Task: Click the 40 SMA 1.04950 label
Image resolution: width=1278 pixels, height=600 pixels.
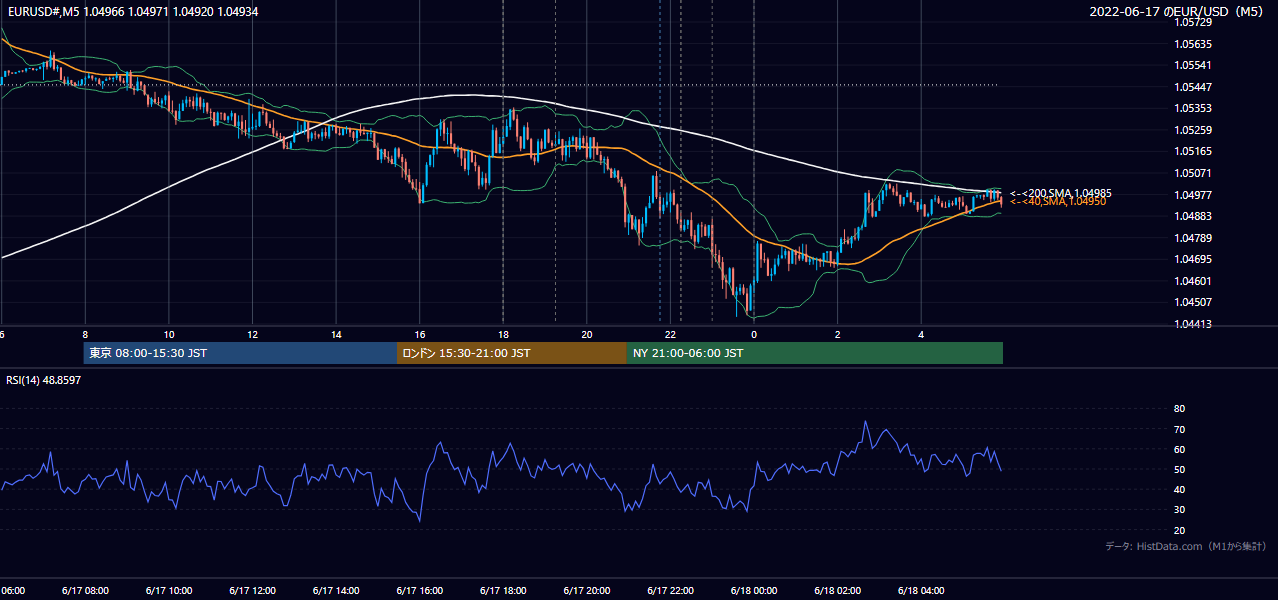Action: 1057,202
